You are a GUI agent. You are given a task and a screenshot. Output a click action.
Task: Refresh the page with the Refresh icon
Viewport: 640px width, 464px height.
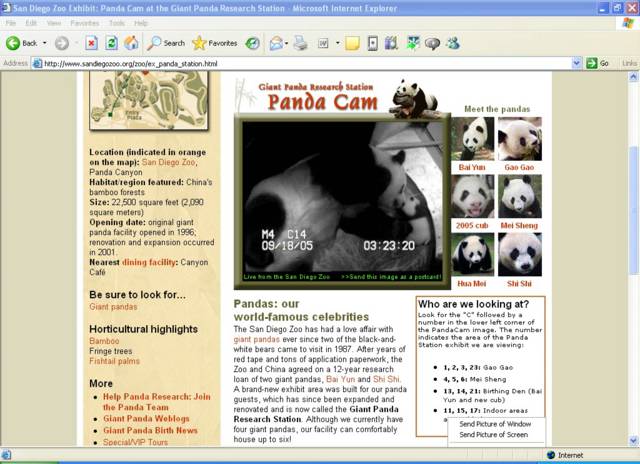[x=111, y=43]
